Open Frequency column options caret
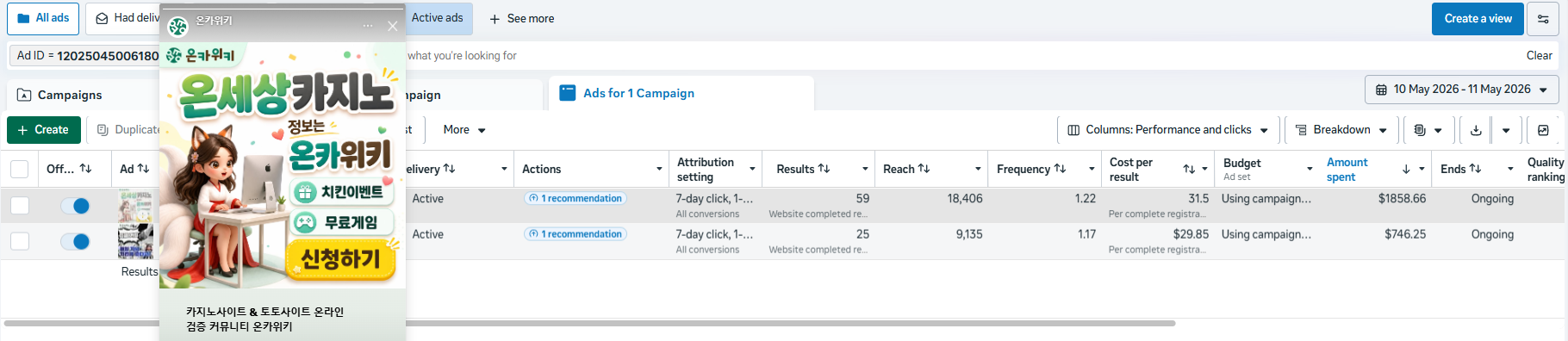Viewport: 1568px width, 341px height. pyautogui.click(x=1092, y=169)
